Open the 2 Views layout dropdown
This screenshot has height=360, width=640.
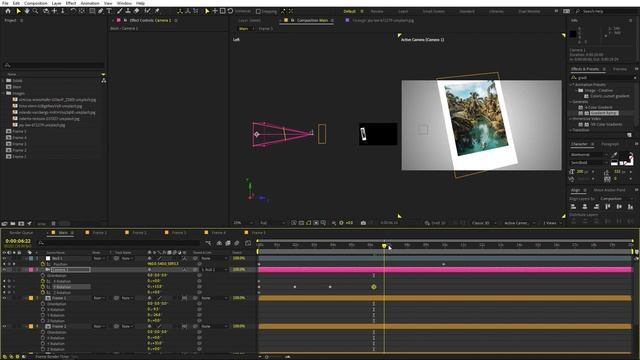click(x=552, y=223)
